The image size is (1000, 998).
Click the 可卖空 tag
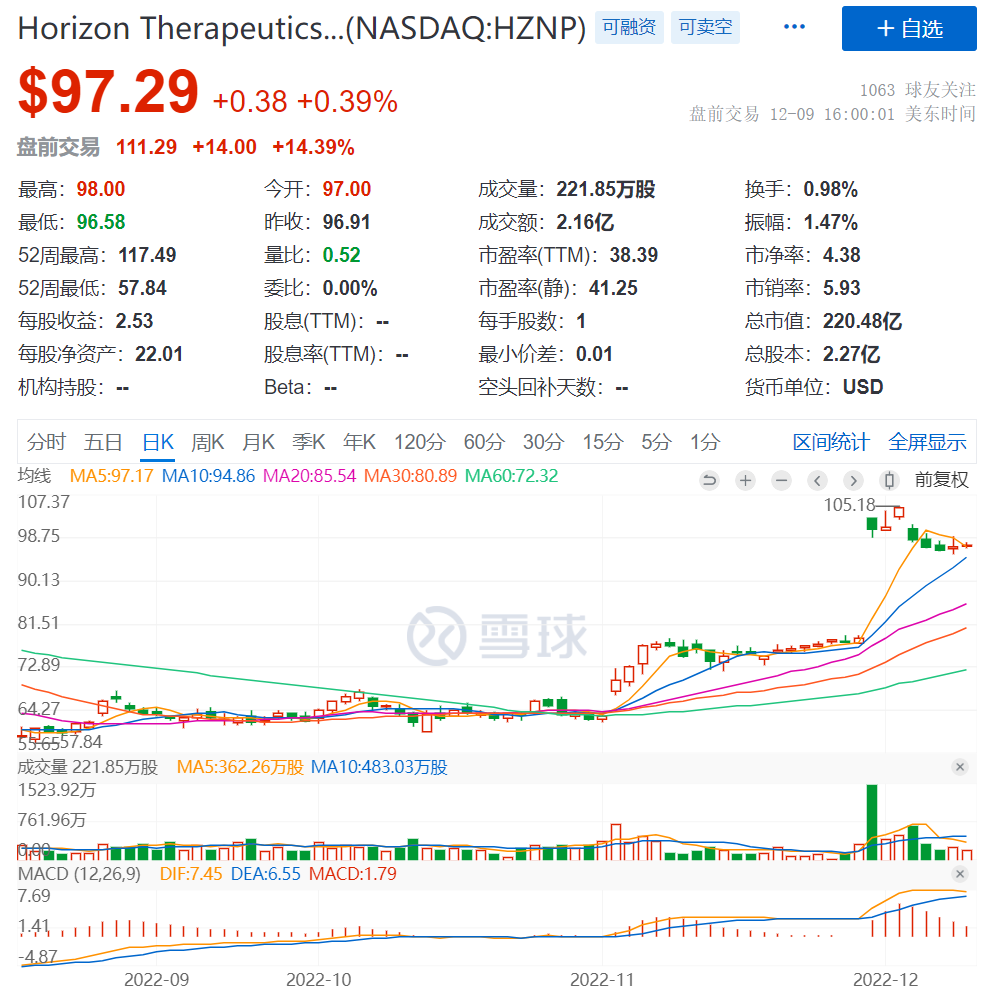click(x=705, y=27)
